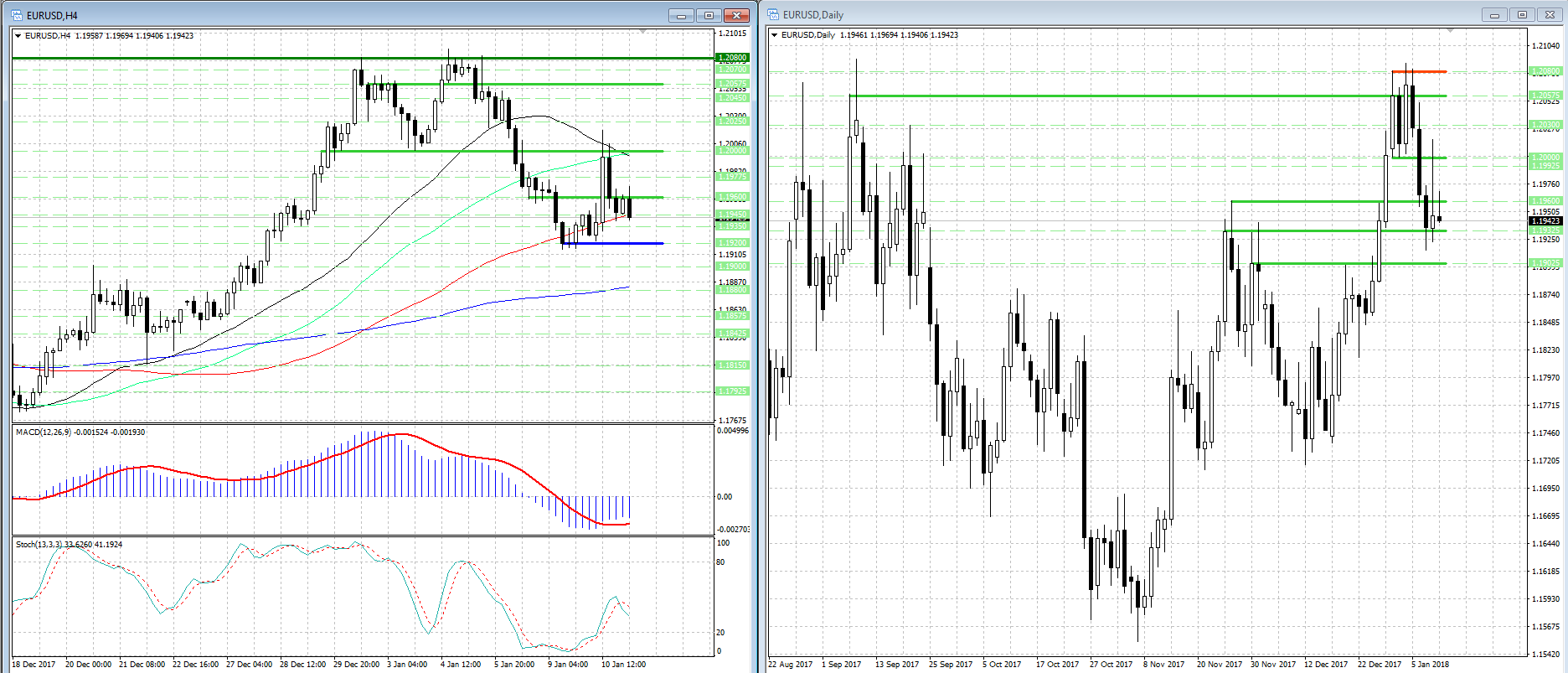Minimize the EURUSD,H4 chart window
Screen dimensions: 1568x673
click(x=682, y=15)
